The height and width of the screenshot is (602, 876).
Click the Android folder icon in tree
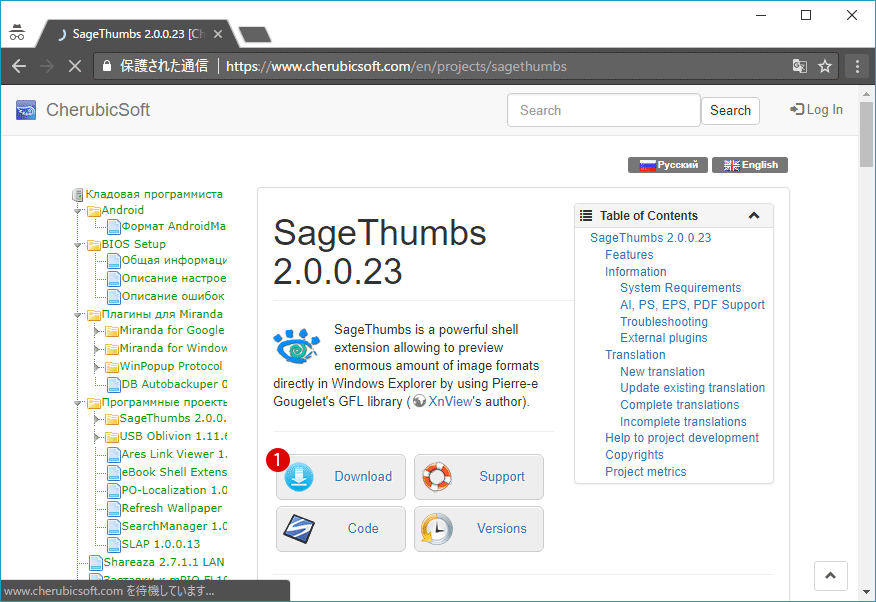point(94,211)
